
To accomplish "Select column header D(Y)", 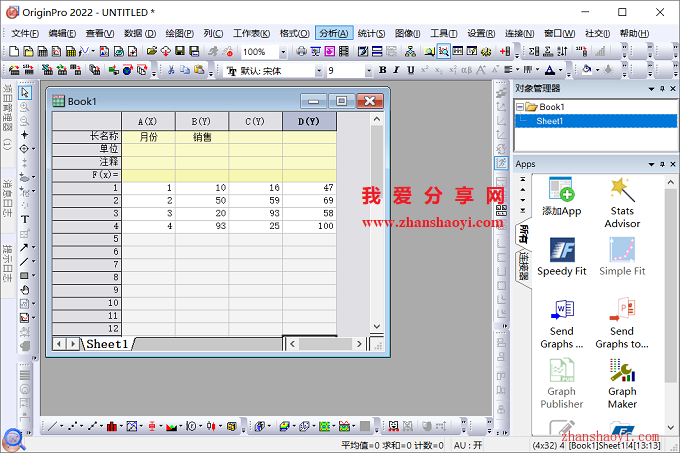I will coord(309,121).
